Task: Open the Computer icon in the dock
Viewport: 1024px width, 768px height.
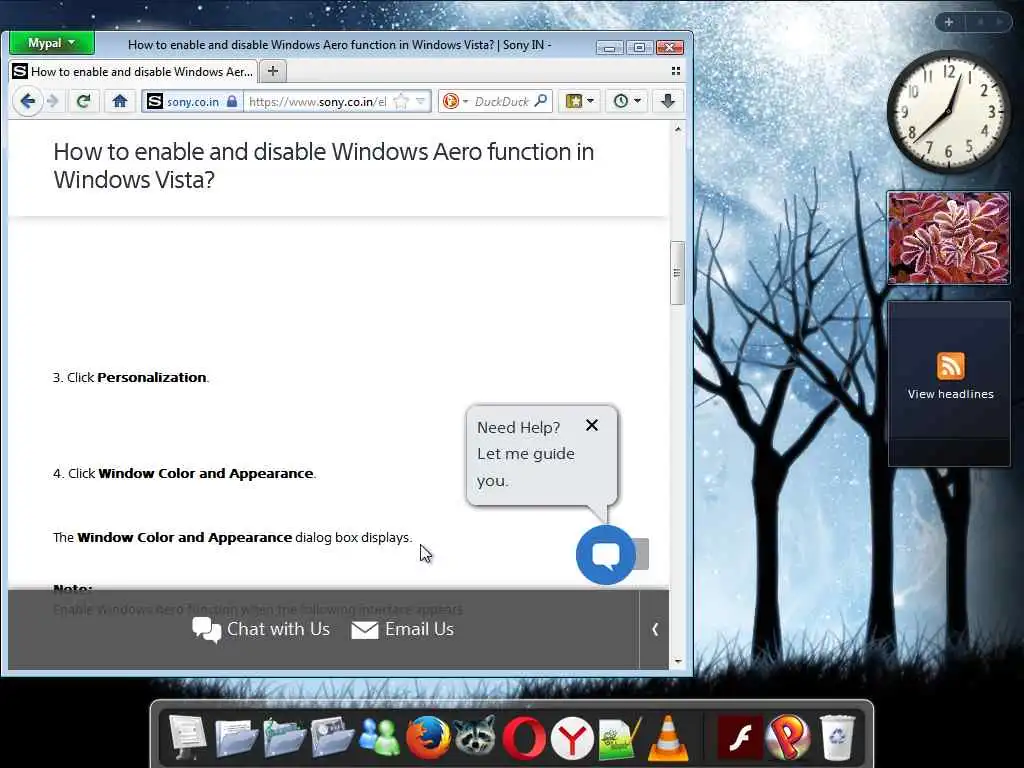Action: click(x=187, y=737)
